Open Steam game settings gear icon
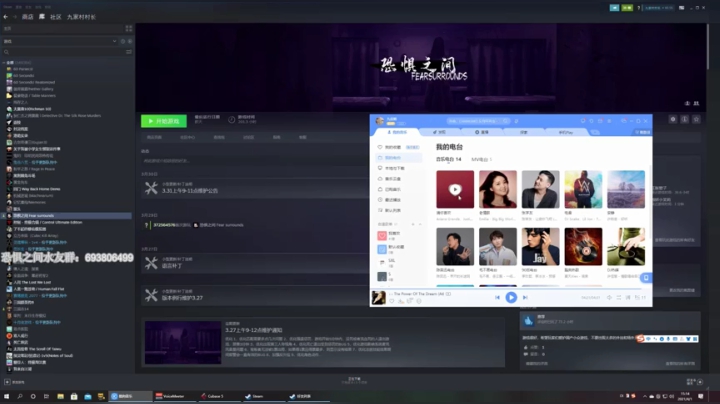720x404 pixels. 673,119
